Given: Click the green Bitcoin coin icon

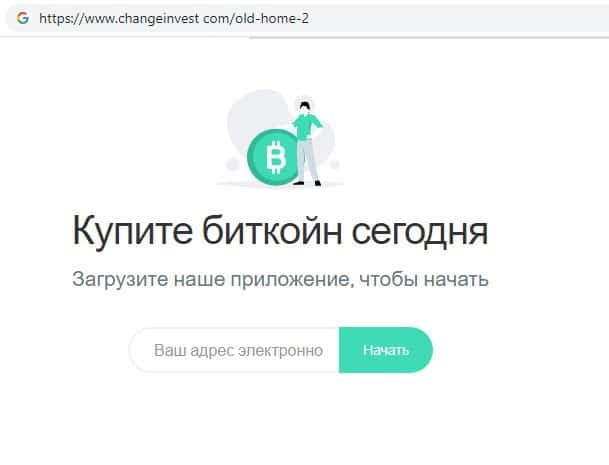Looking at the screenshot, I should (x=273, y=157).
